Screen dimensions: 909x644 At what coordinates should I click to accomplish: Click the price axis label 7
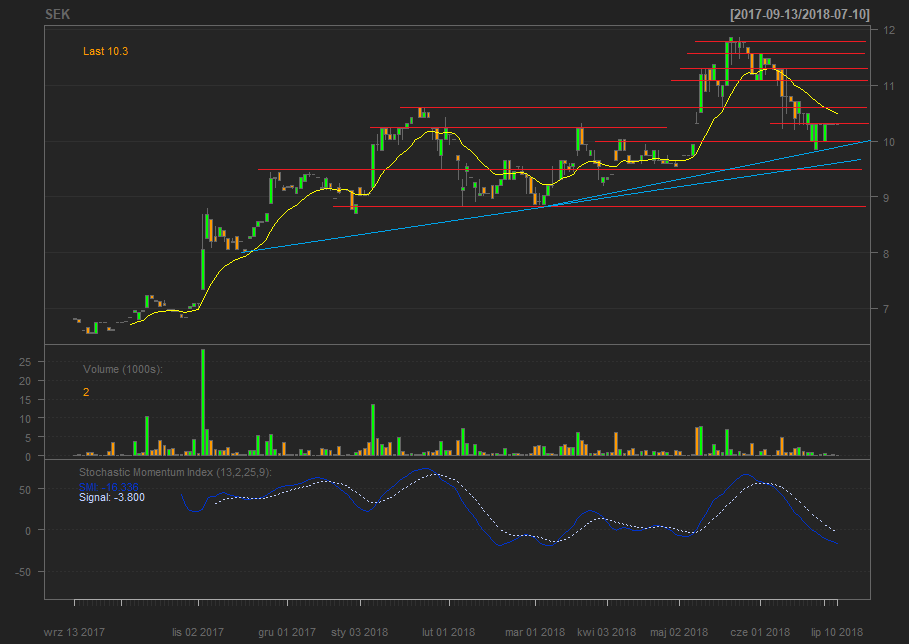(x=886, y=309)
